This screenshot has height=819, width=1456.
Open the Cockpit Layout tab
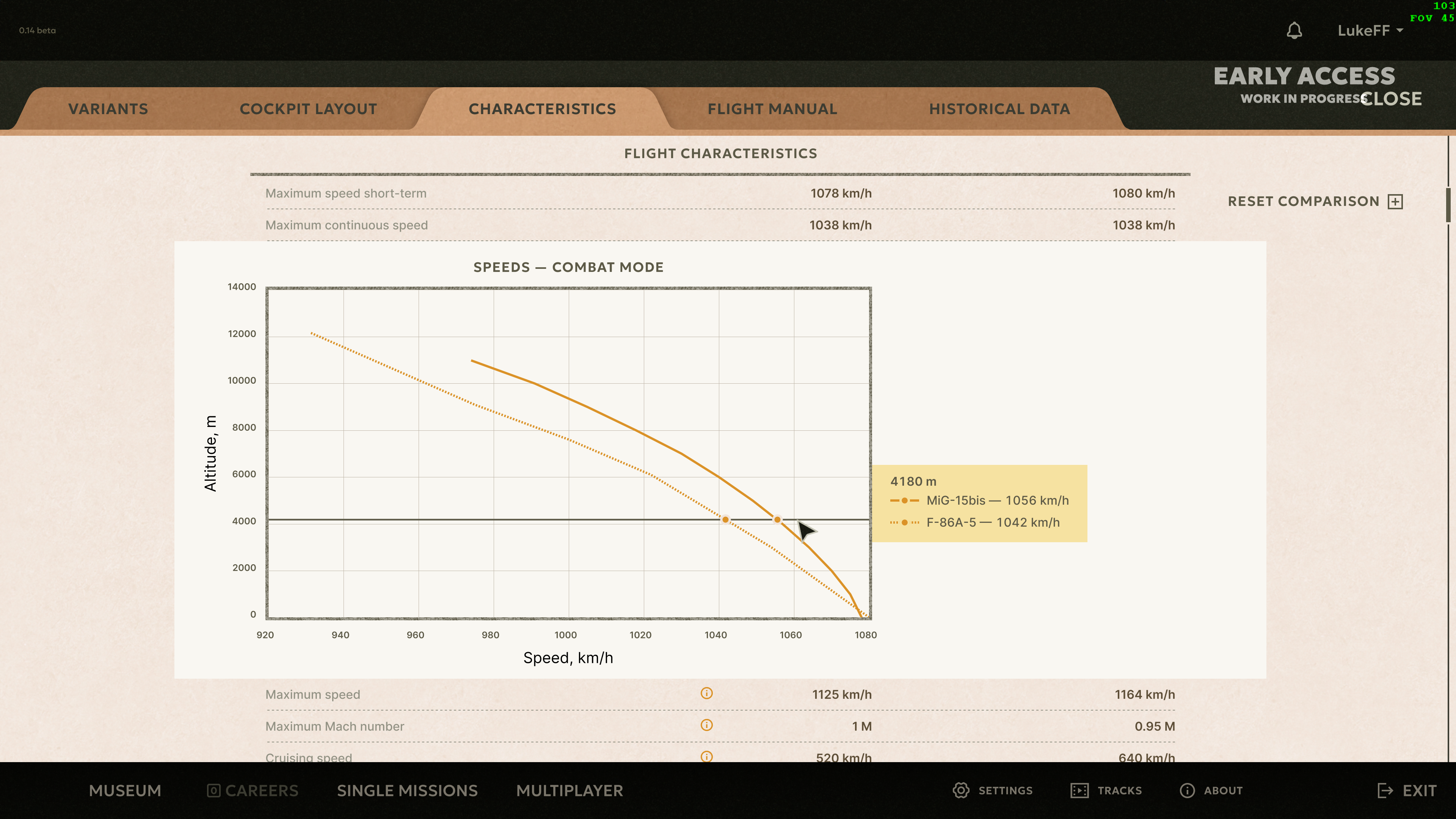pos(308,109)
